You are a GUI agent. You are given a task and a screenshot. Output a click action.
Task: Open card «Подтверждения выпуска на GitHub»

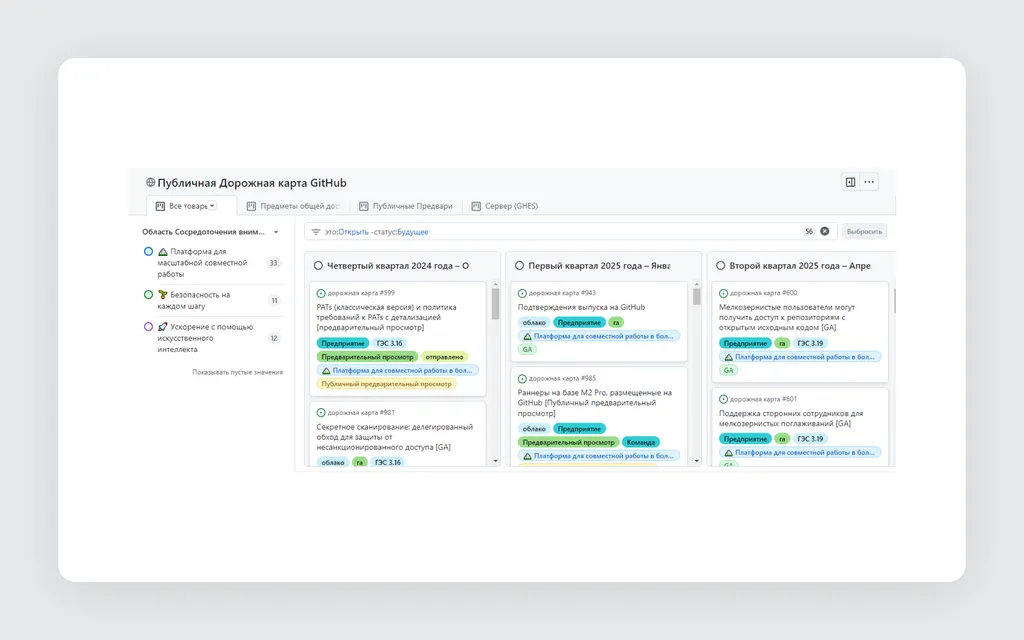tap(581, 307)
